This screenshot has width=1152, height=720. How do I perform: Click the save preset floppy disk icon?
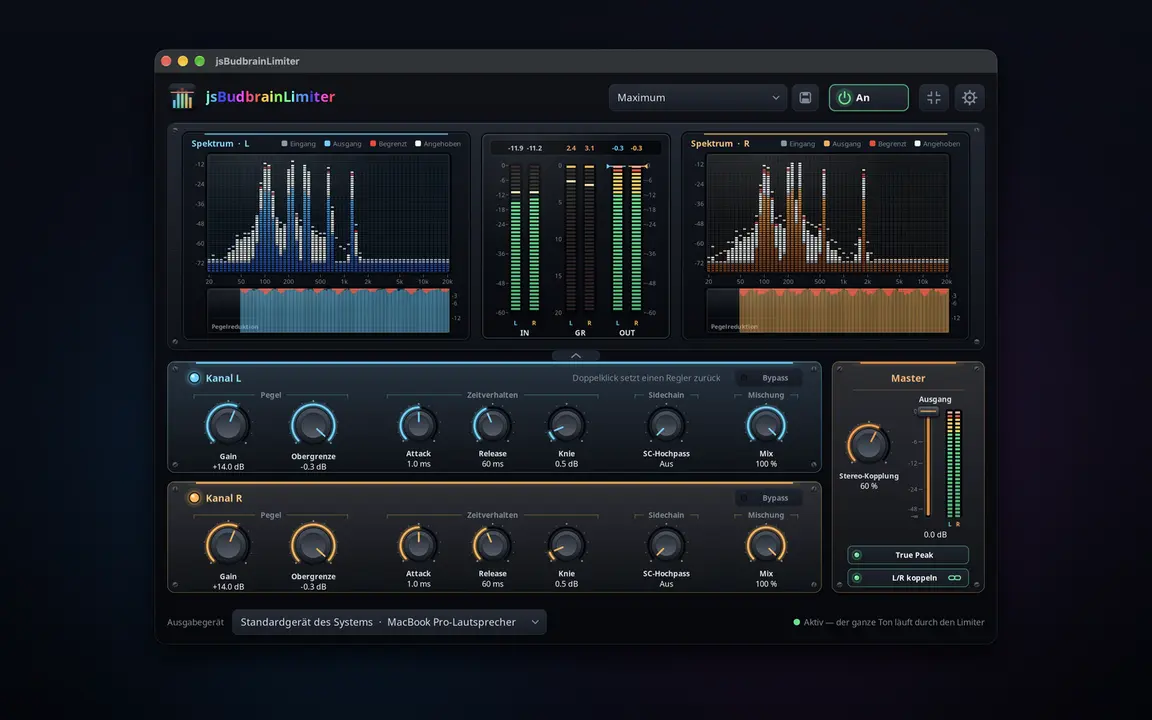tap(805, 98)
